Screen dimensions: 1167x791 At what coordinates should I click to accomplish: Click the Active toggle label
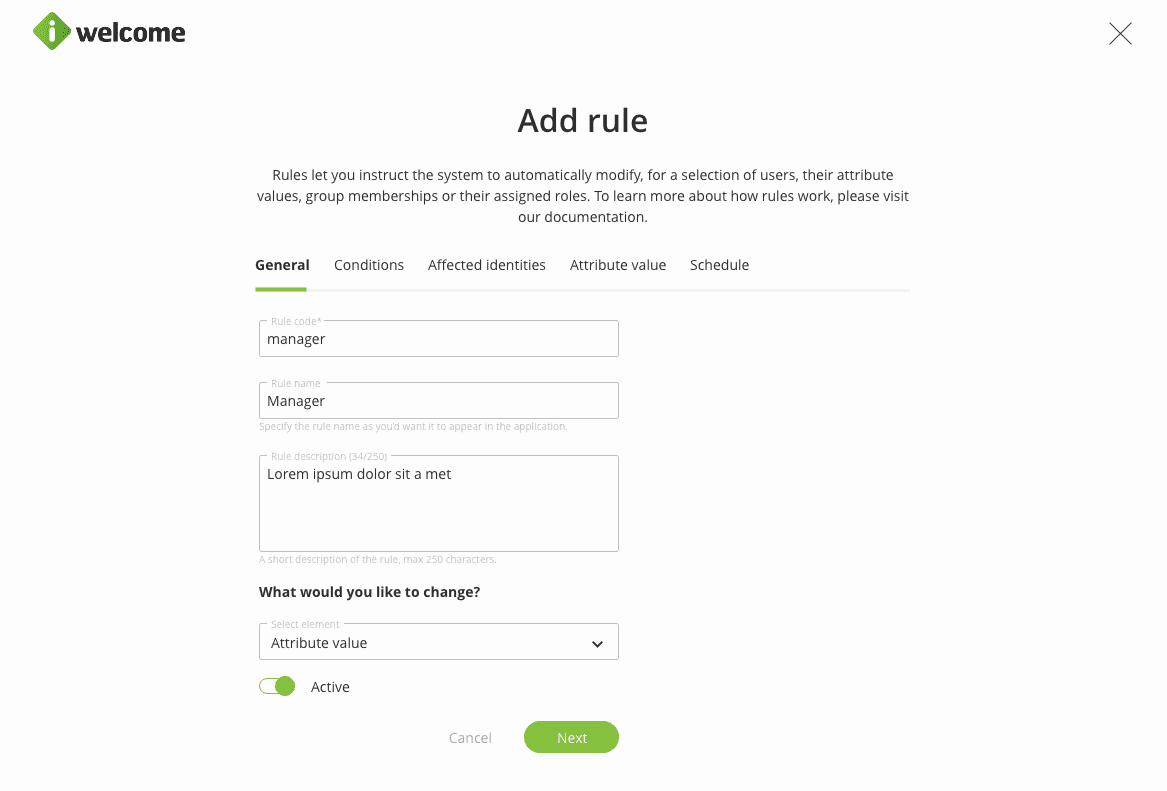pyautogui.click(x=330, y=687)
